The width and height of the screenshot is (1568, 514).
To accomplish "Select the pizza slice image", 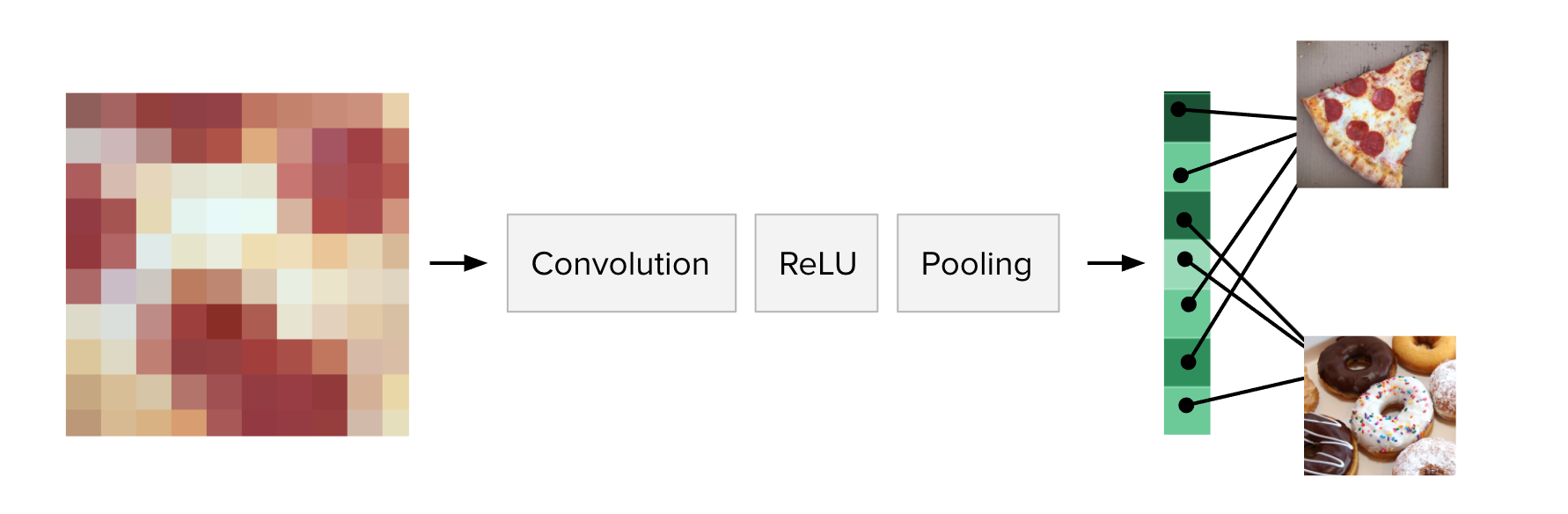I will tap(1372, 114).
